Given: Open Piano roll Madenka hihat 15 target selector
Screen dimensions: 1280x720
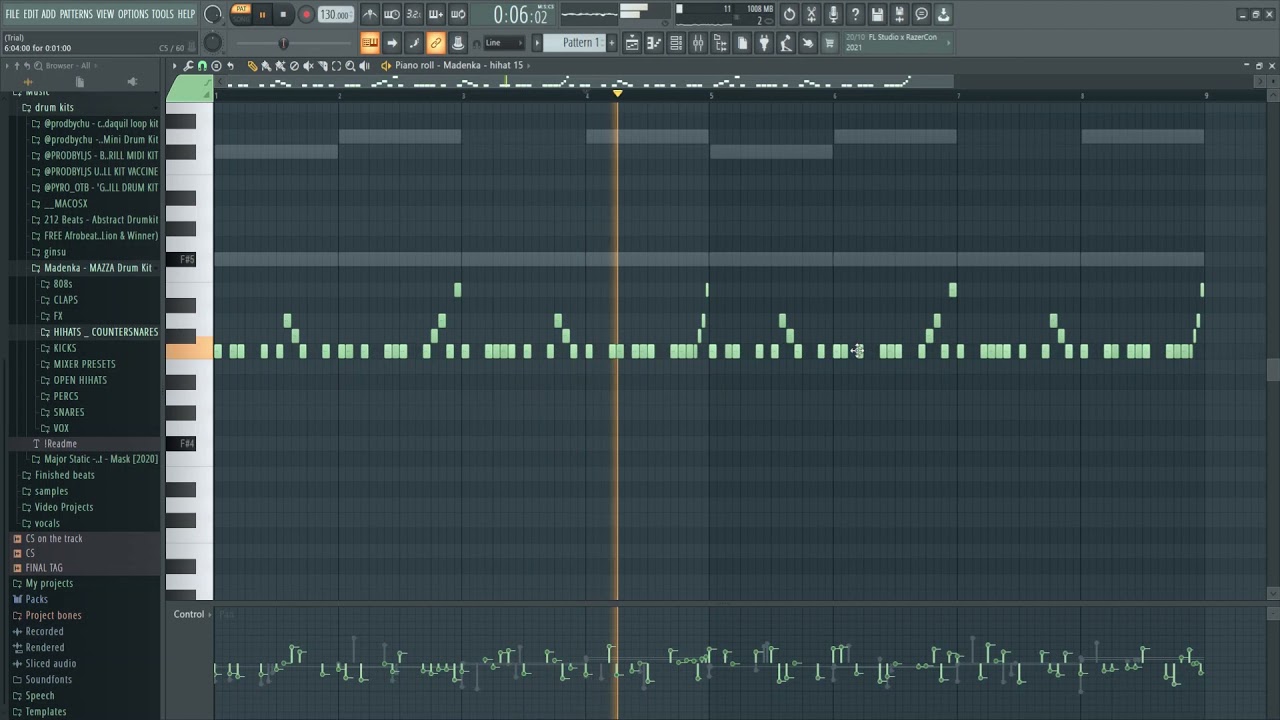Looking at the screenshot, I should (x=459, y=66).
